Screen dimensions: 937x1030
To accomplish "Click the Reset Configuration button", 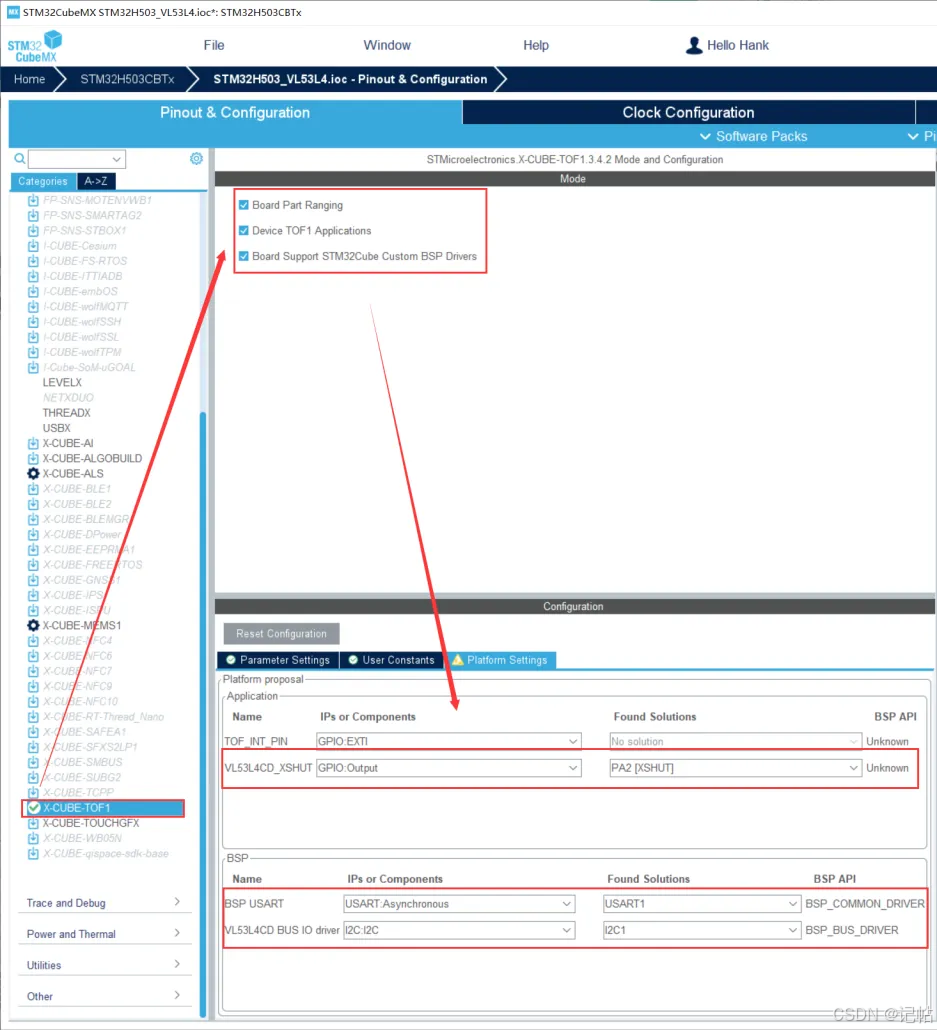I will 281,633.
